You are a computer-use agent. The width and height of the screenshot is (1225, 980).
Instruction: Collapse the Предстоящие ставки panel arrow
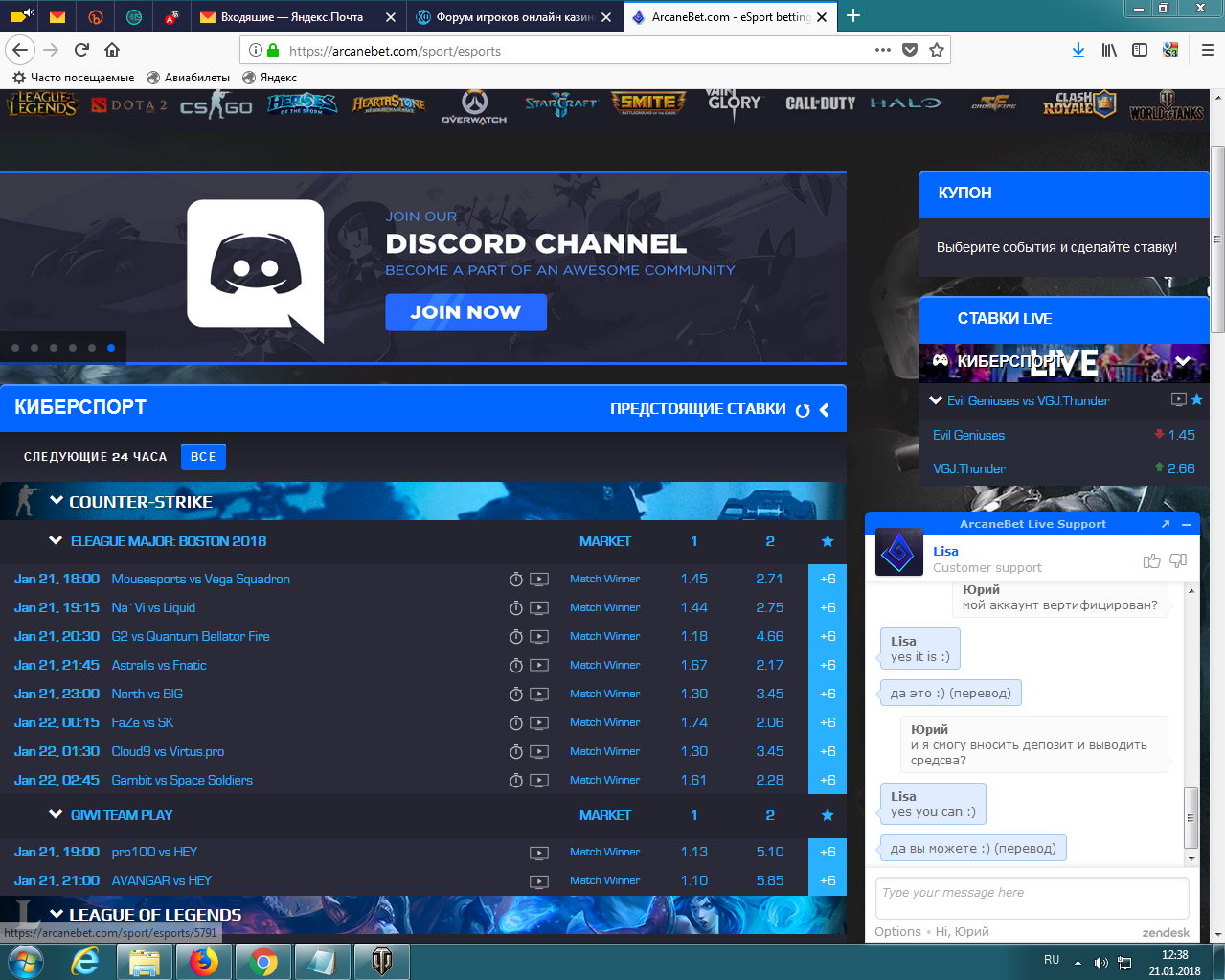[825, 410]
